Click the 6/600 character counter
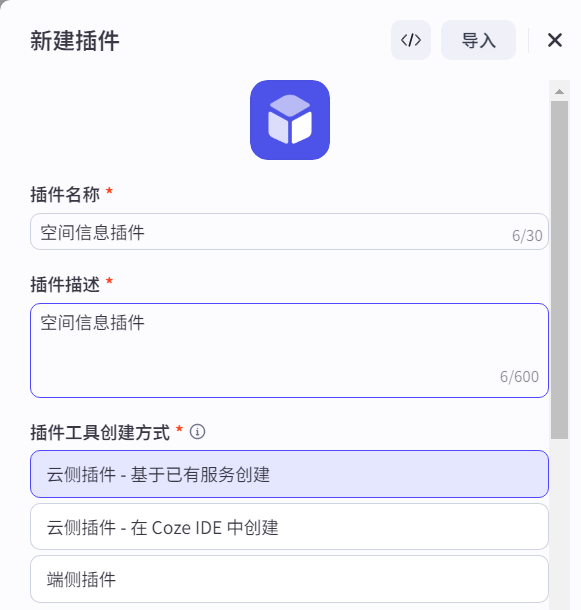Image resolution: width=581 pixels, height=610 pixels. [x=519, y=377]
